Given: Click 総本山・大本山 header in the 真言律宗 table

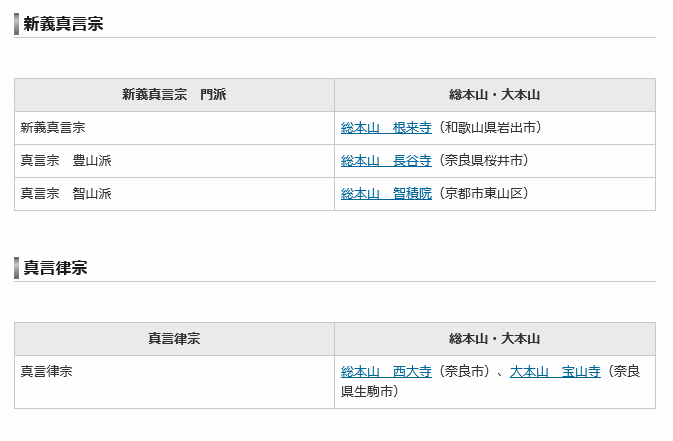Looking at the screenshot, I should 494,339.
